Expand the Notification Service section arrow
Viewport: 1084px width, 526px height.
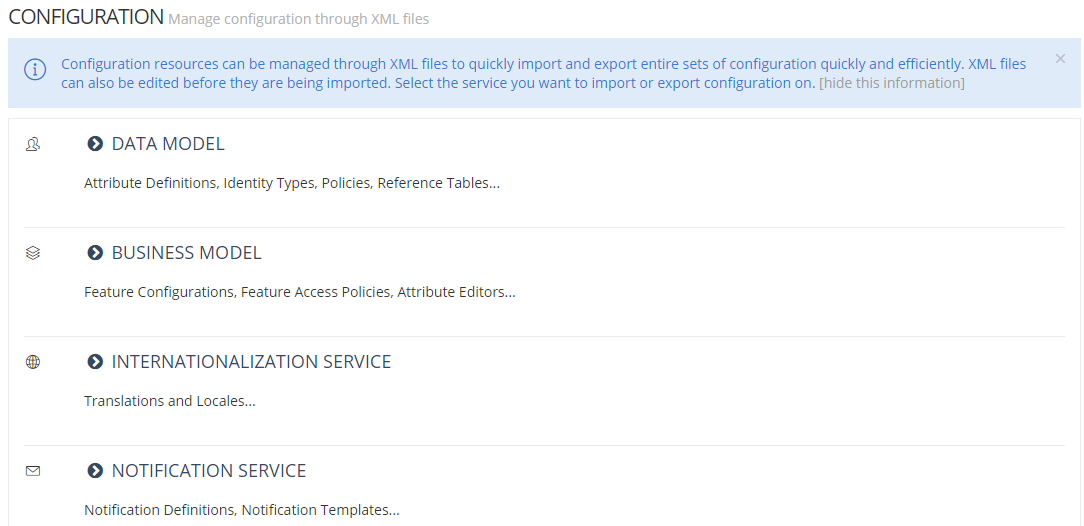[95, 471]
